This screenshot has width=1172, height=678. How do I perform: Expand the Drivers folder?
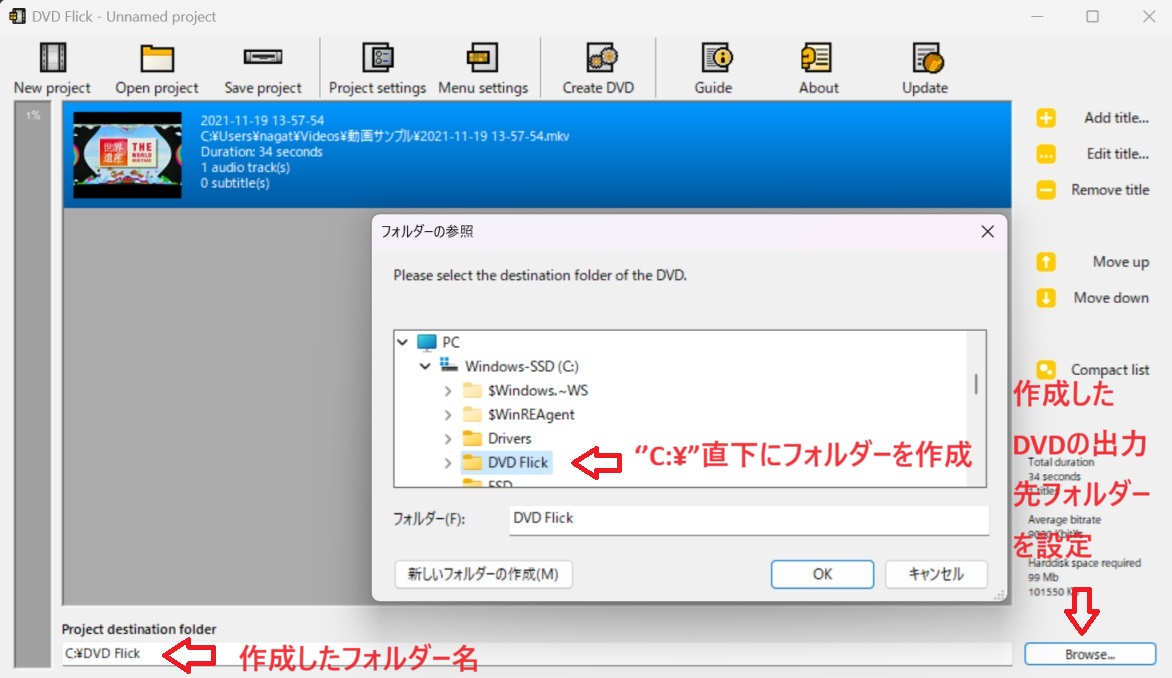tap(447, 439)
